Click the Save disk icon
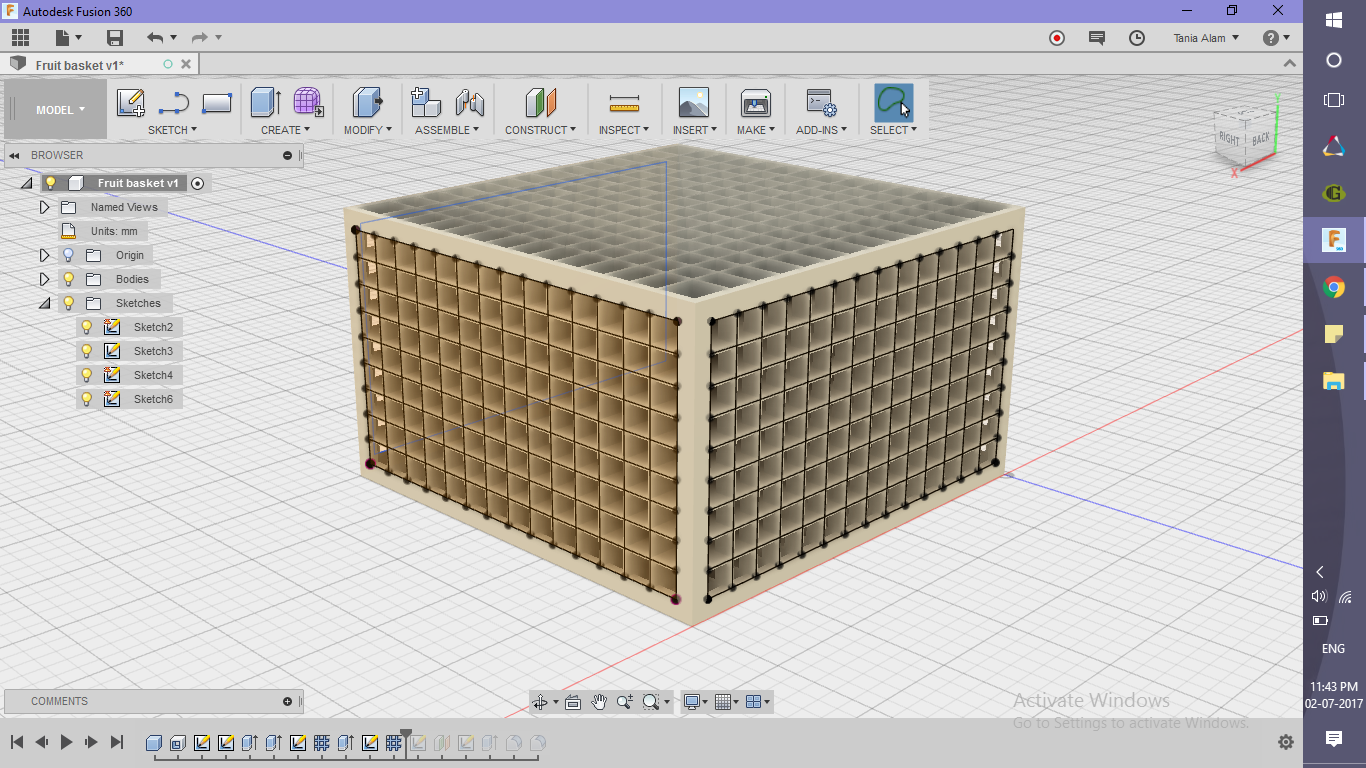The width and height of the screenshot is (1366, 768). (115, 38)
